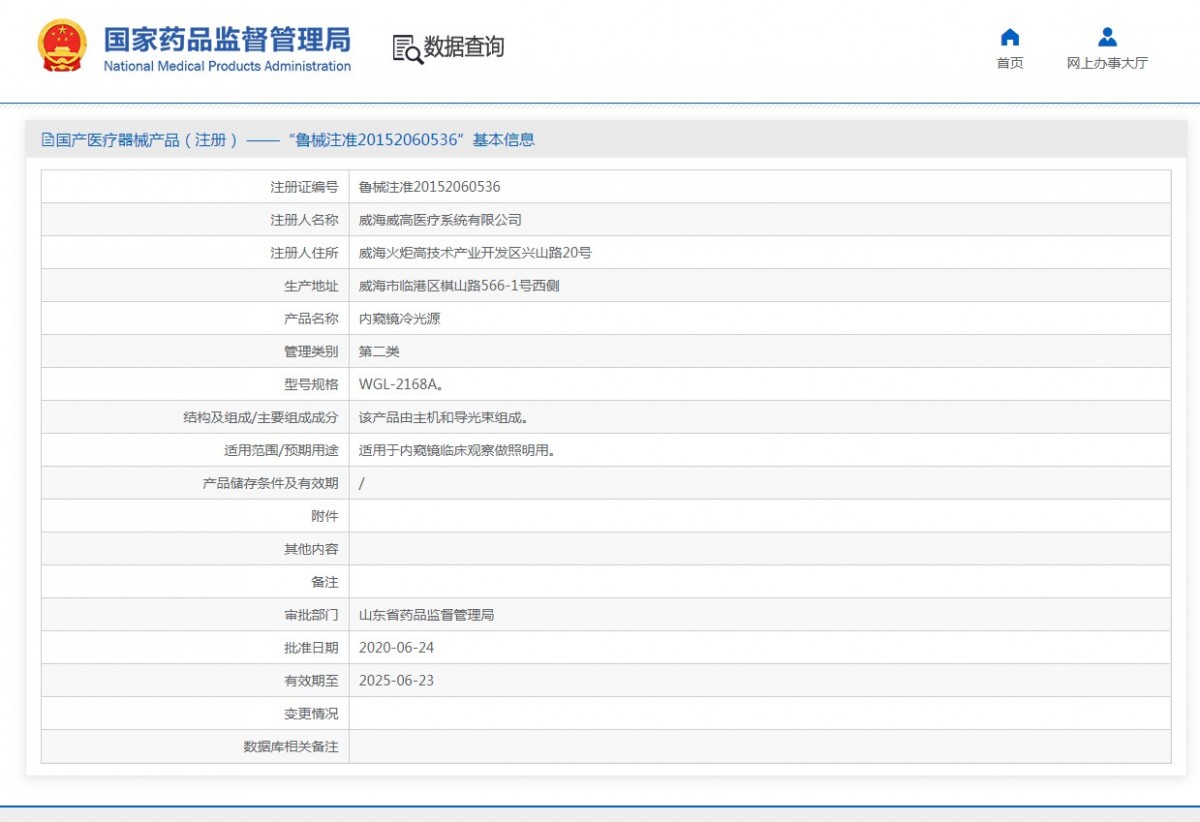Click the panel title 国产医疗器械产品（注册）基本信息
Image resolution: width=1200 pixels, height=822 pixels.
pyautogui.click(x=288, y=140)
